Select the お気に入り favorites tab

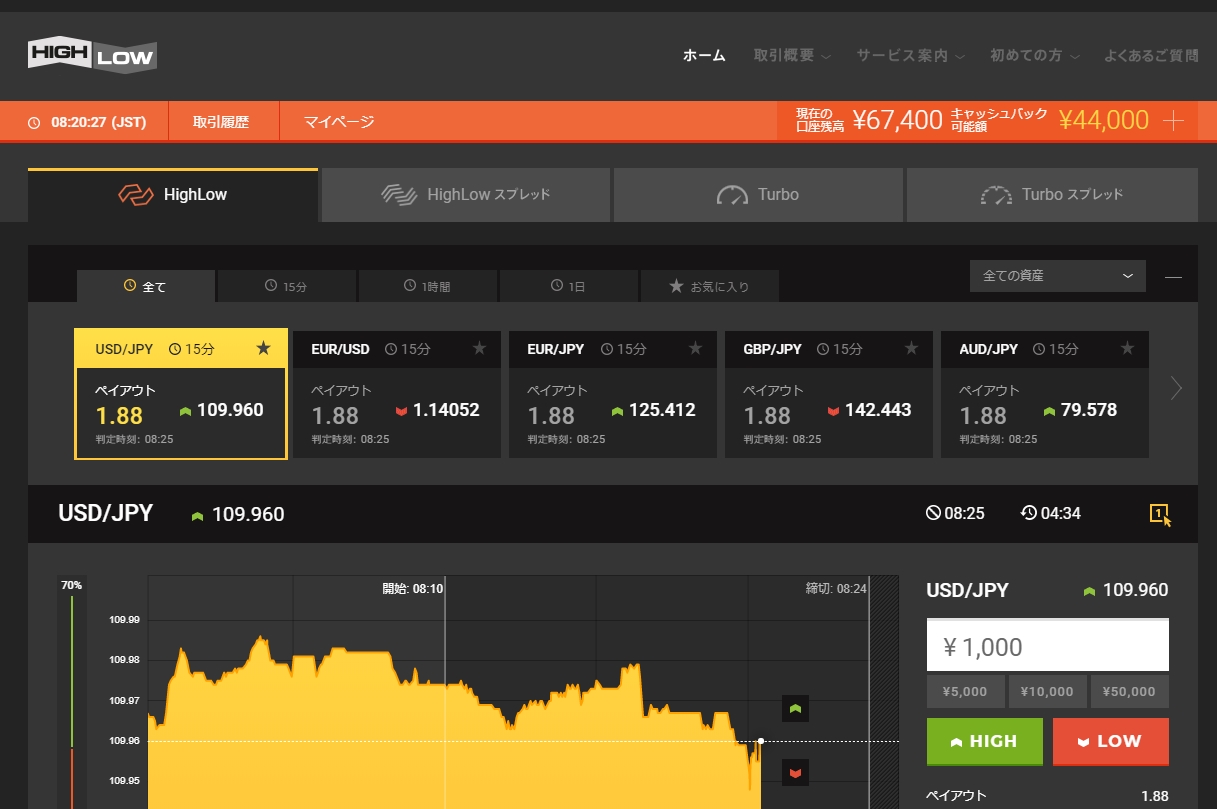click(709, 286)
